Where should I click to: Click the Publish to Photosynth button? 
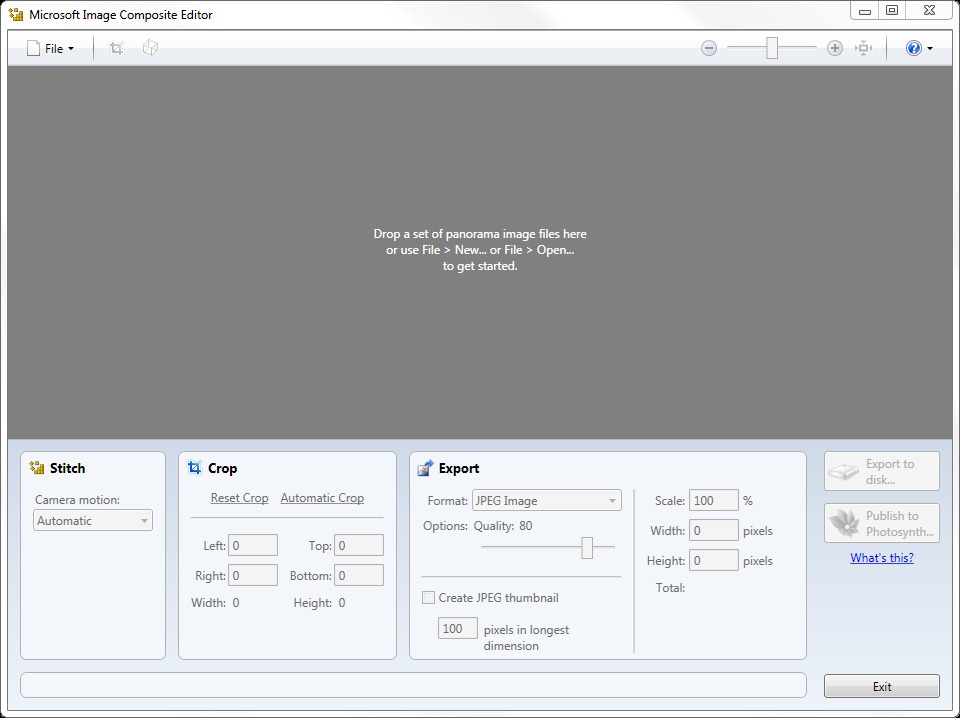click(881, 523)
